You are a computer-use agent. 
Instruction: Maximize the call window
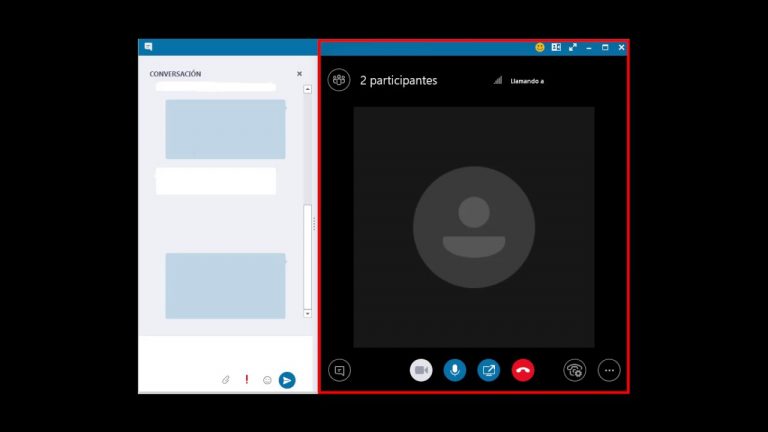tap(605, 48)
